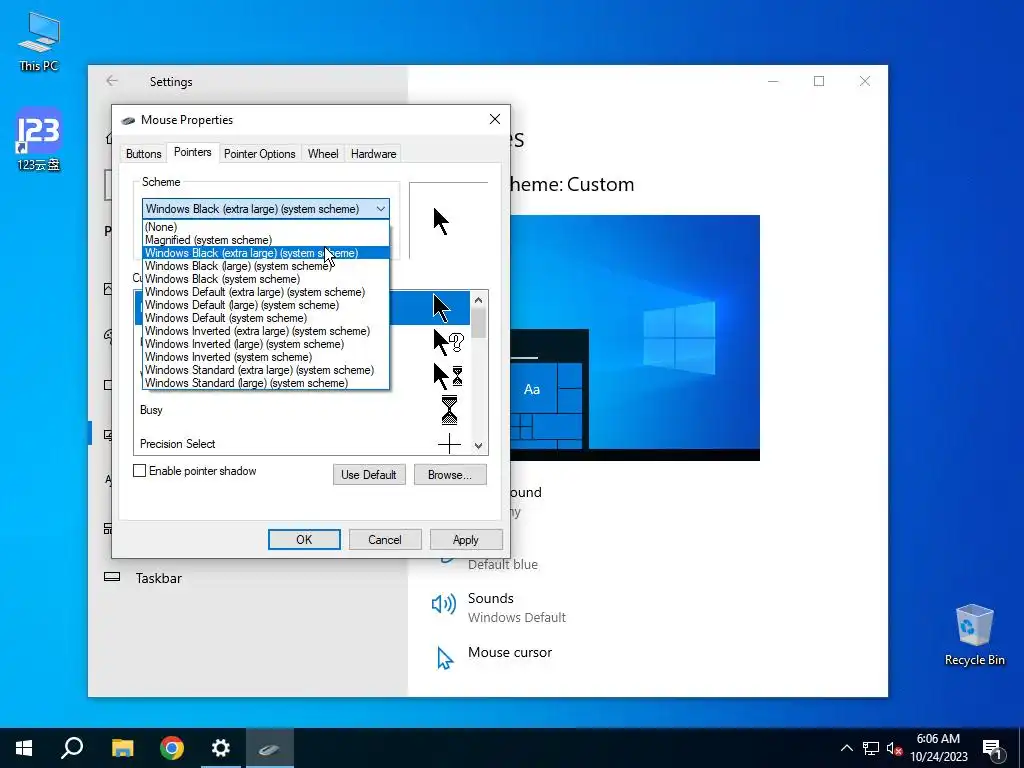This screenshot has width=1024, height=768.
Task: Open Sounds Windows Default setting
Action: coord(500,607)
